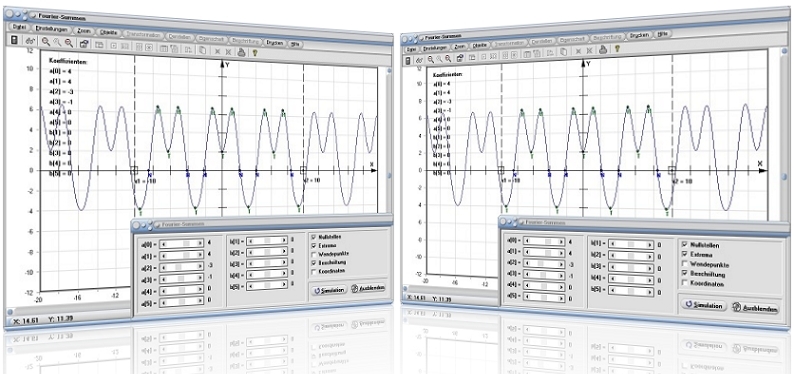Screen dimensions: 794x374
Task: Open Drucken menu in right window
Action: point(640,36)
